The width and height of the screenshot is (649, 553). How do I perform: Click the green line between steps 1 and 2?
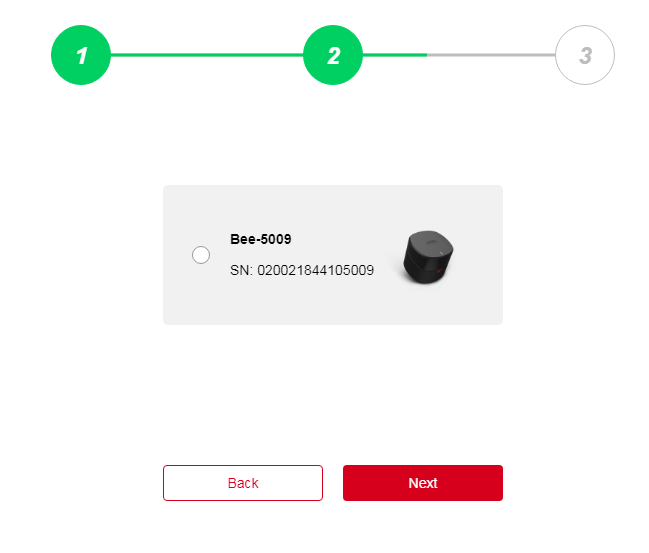(x=207, y=55)
